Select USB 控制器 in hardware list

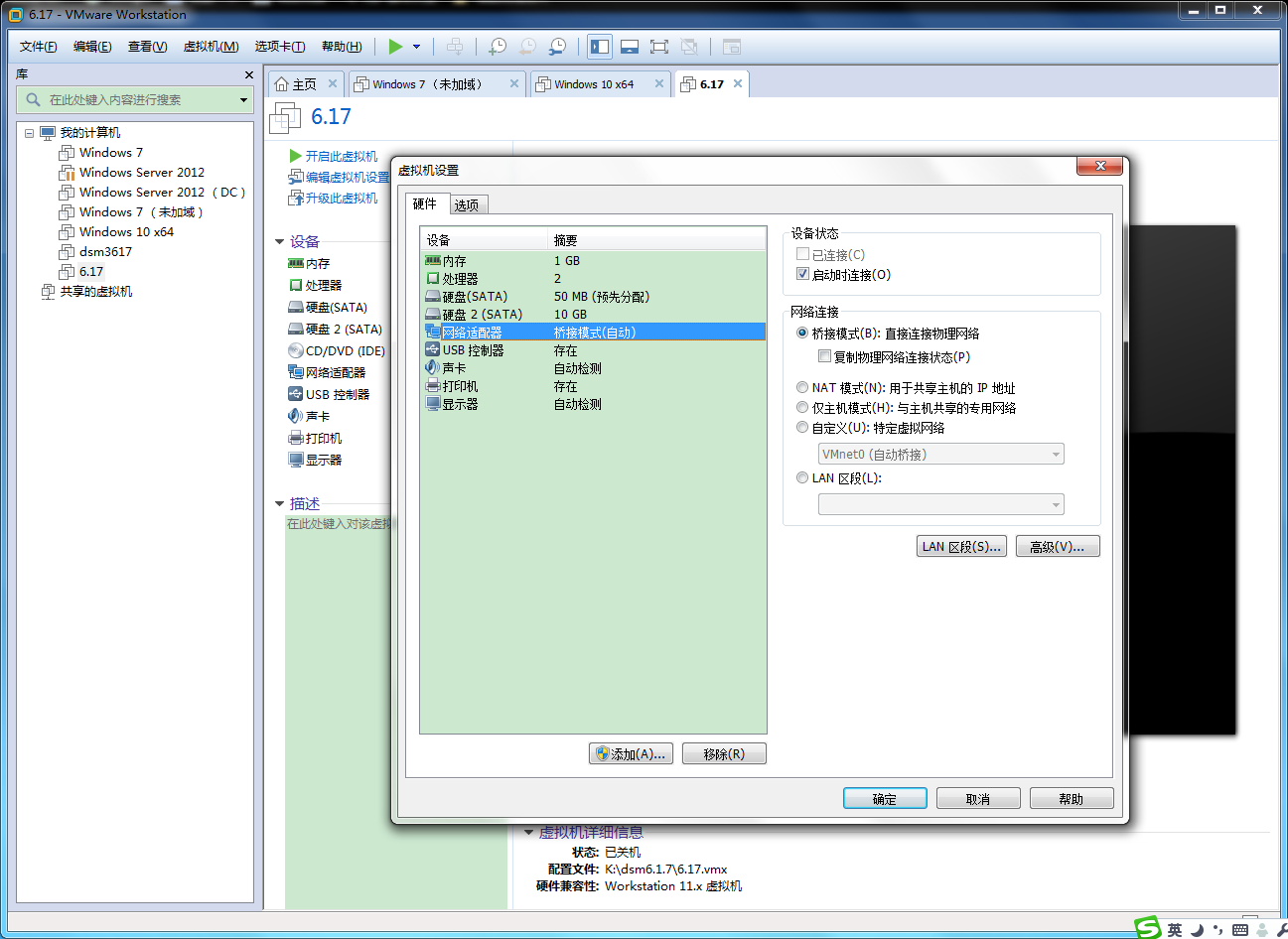[x=594, y=350]
